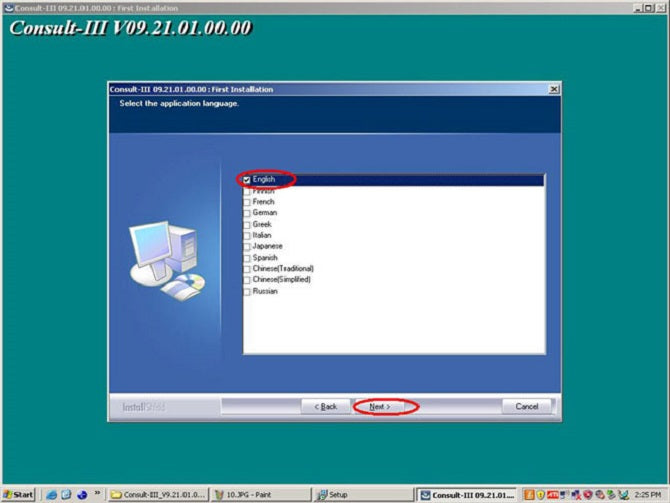Maximize the outer Consult-III window
The width and height of the screenshot is (670, 503).
click(649, 8)
